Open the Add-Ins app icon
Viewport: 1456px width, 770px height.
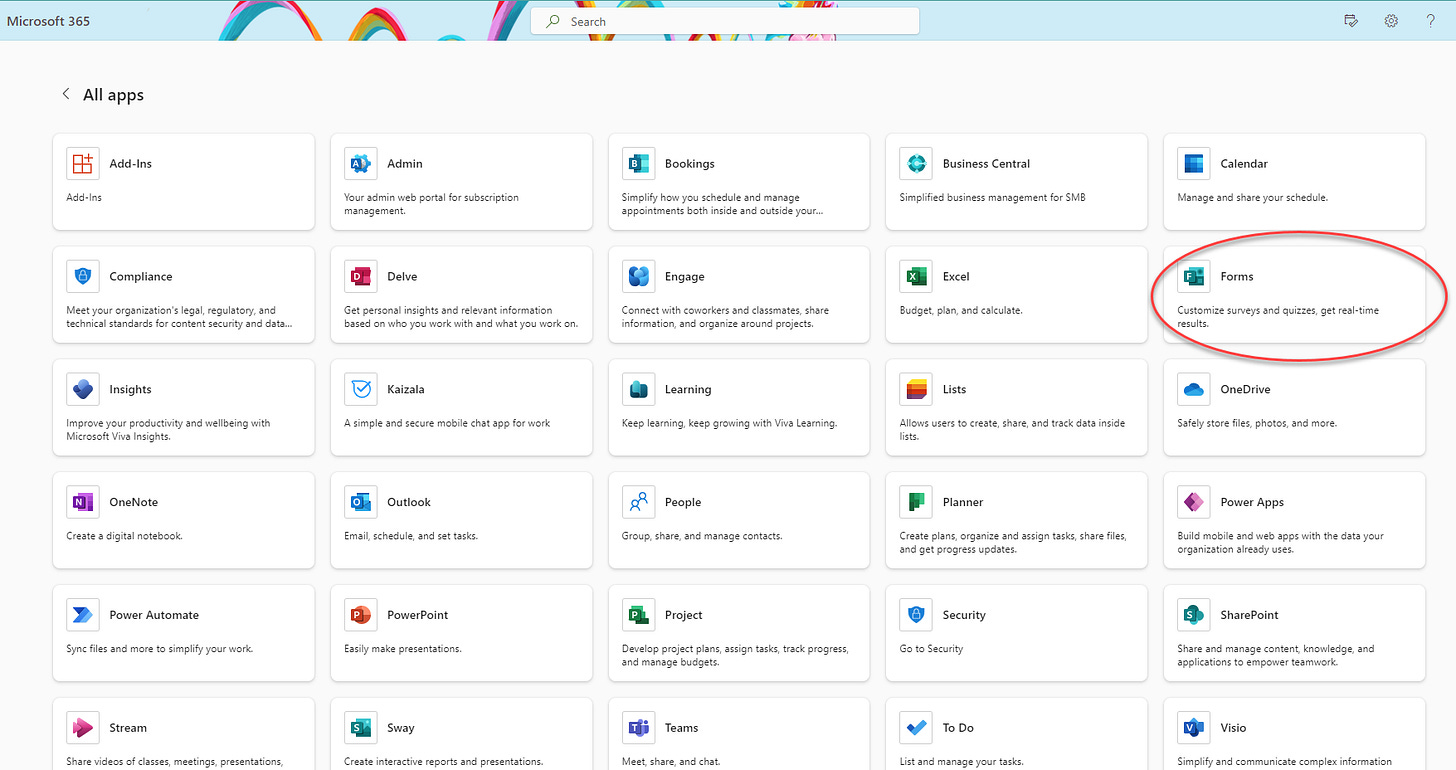click(83, 163)
